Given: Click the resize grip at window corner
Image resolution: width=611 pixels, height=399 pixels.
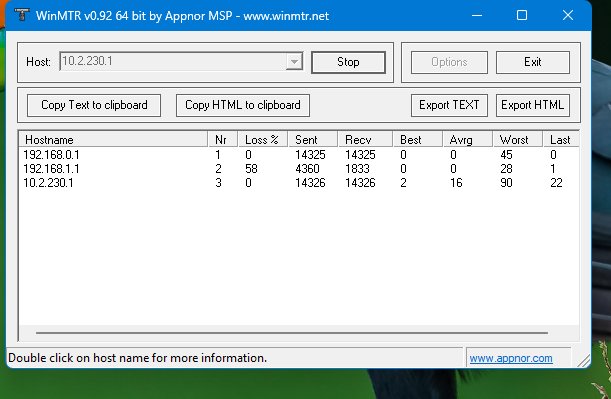Looking at the screenshot, I should [584, 360].
